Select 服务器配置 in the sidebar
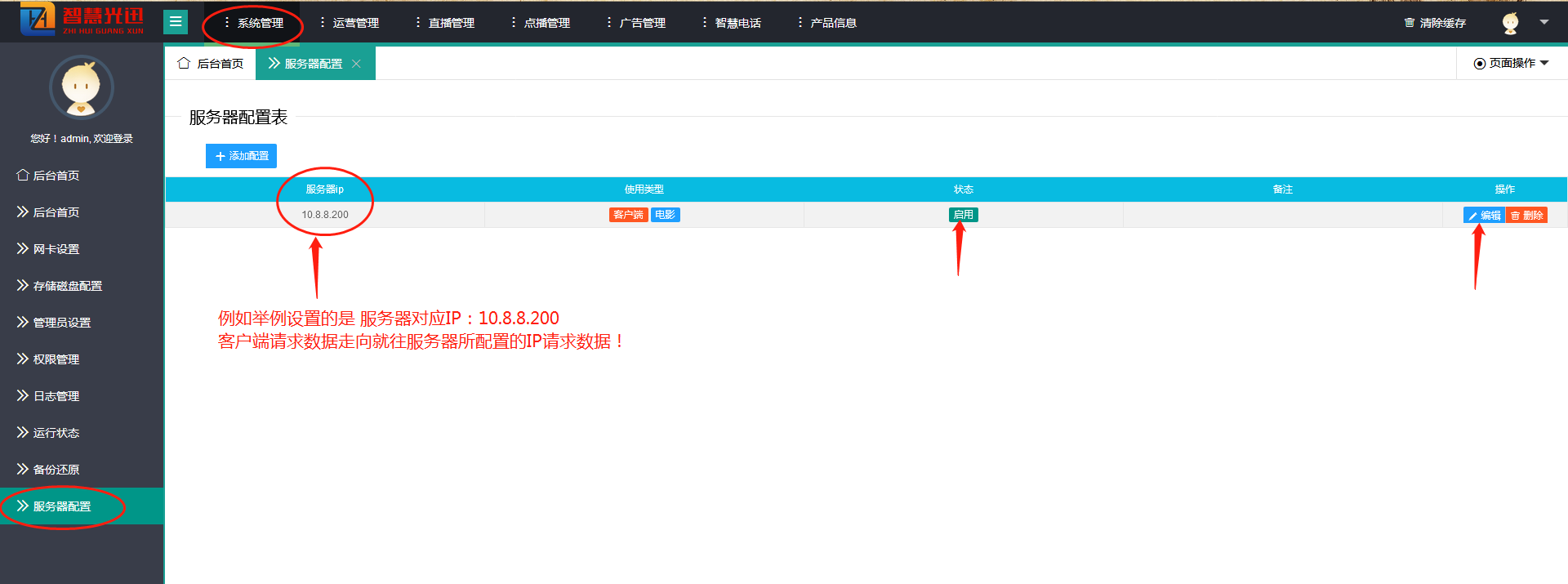This screenshot has height=584, width=1568. 61,506
